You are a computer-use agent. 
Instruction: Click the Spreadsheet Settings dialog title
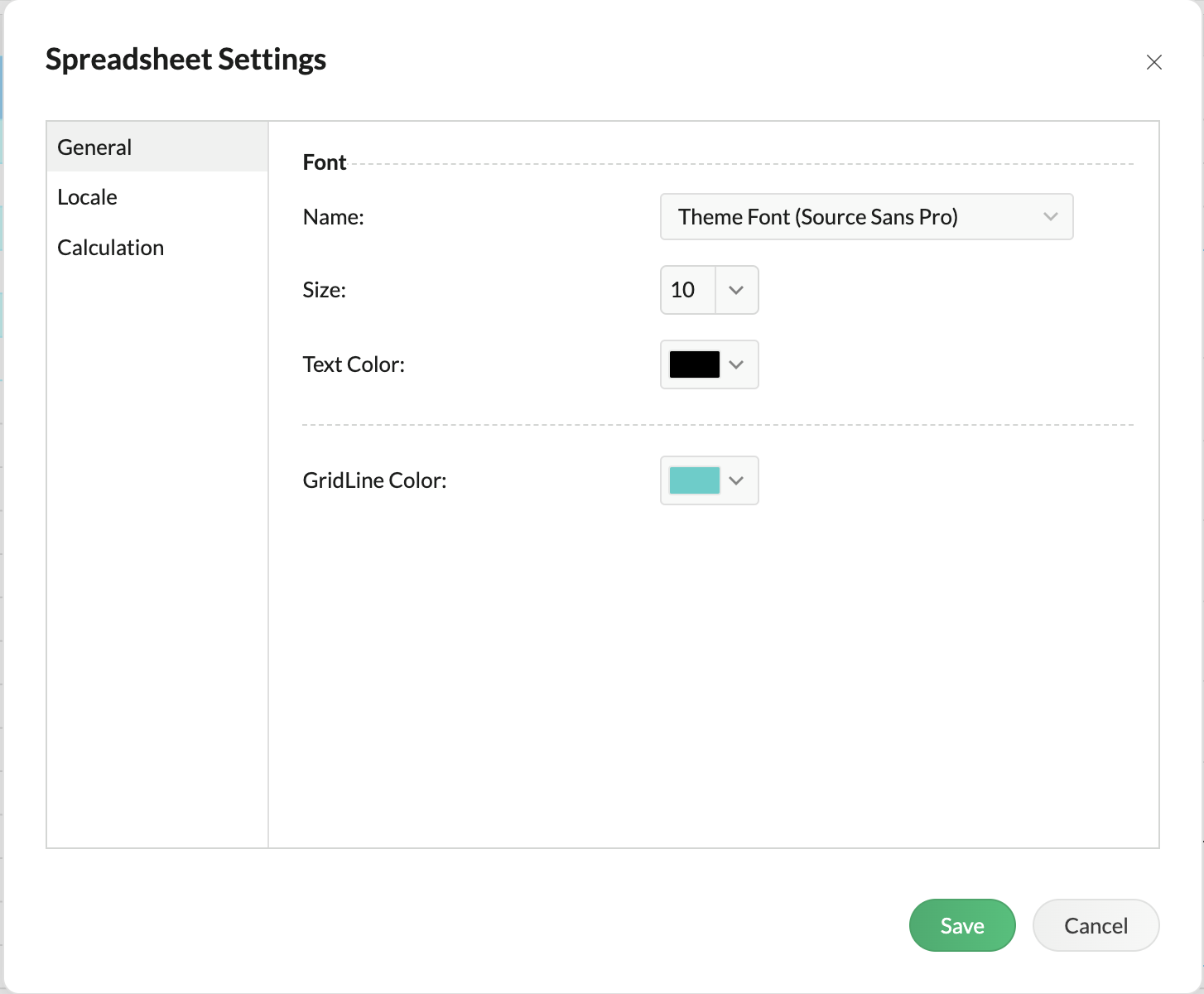[x=185, y=60]
